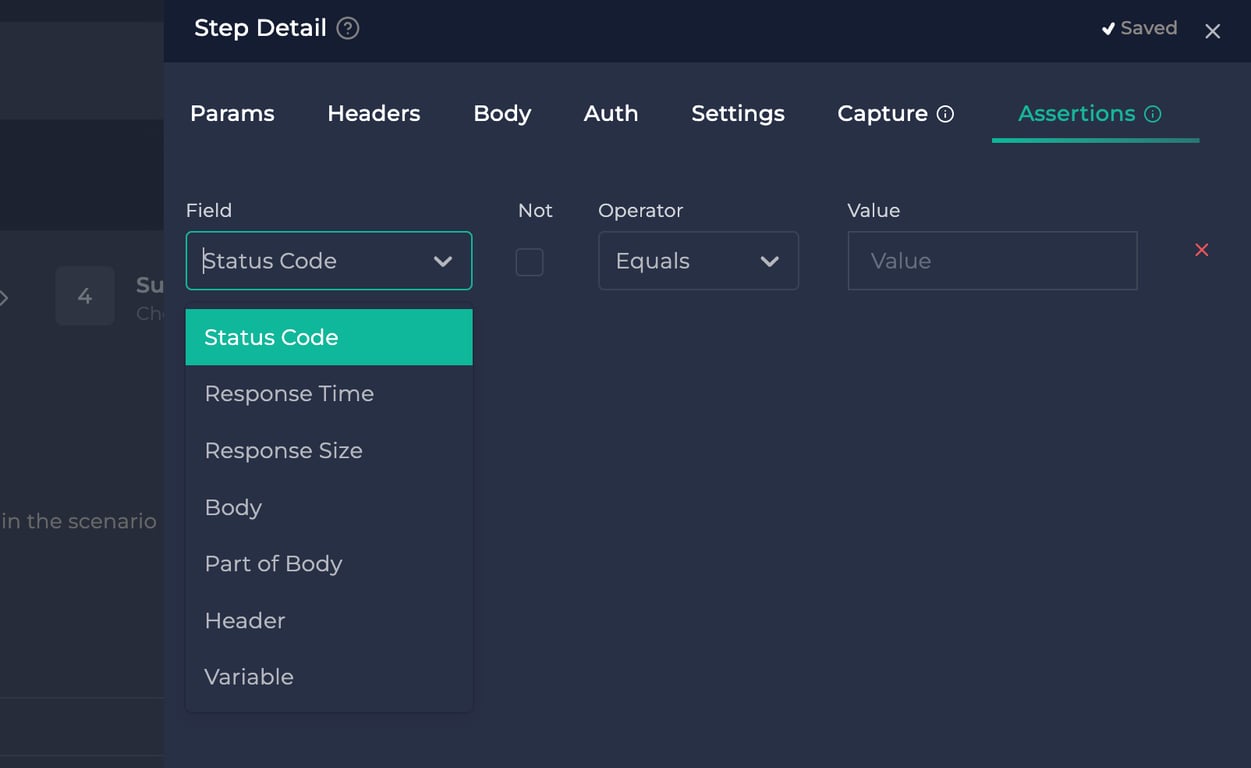The height and width of the screenshot is (768, 1251).
Task: Switch to the Settings tab
Action: pyautogui.click(x=737, y=113)
